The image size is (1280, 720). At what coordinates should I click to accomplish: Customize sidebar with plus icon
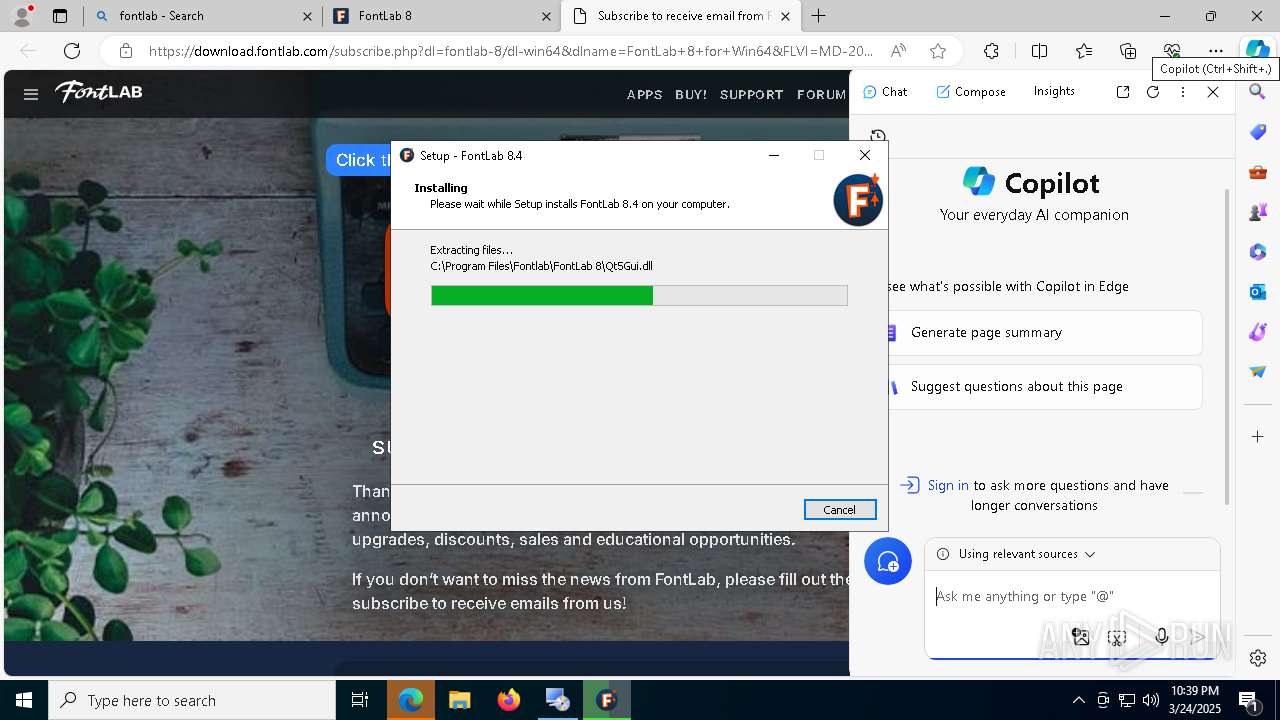1258,436
